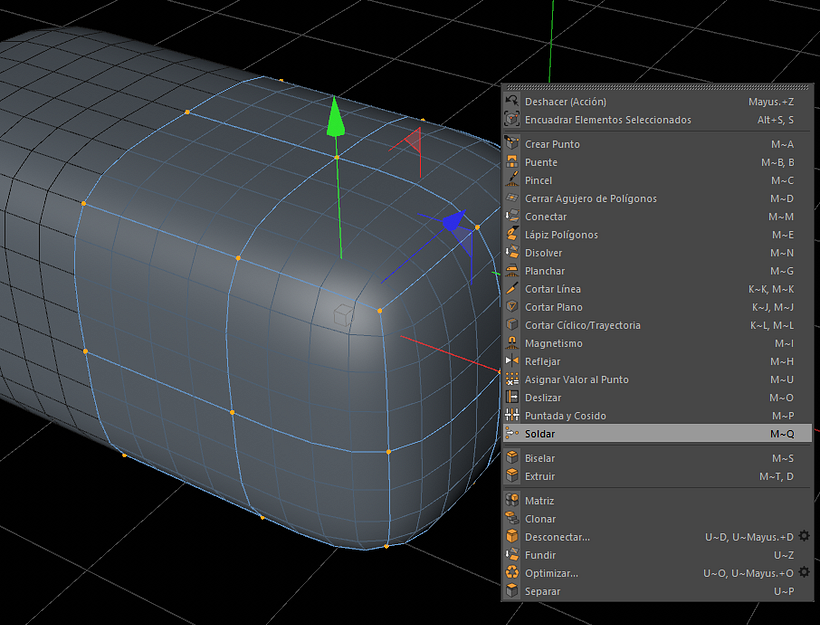
Task: Open Desconectar options gear
Action: point(804,536)
